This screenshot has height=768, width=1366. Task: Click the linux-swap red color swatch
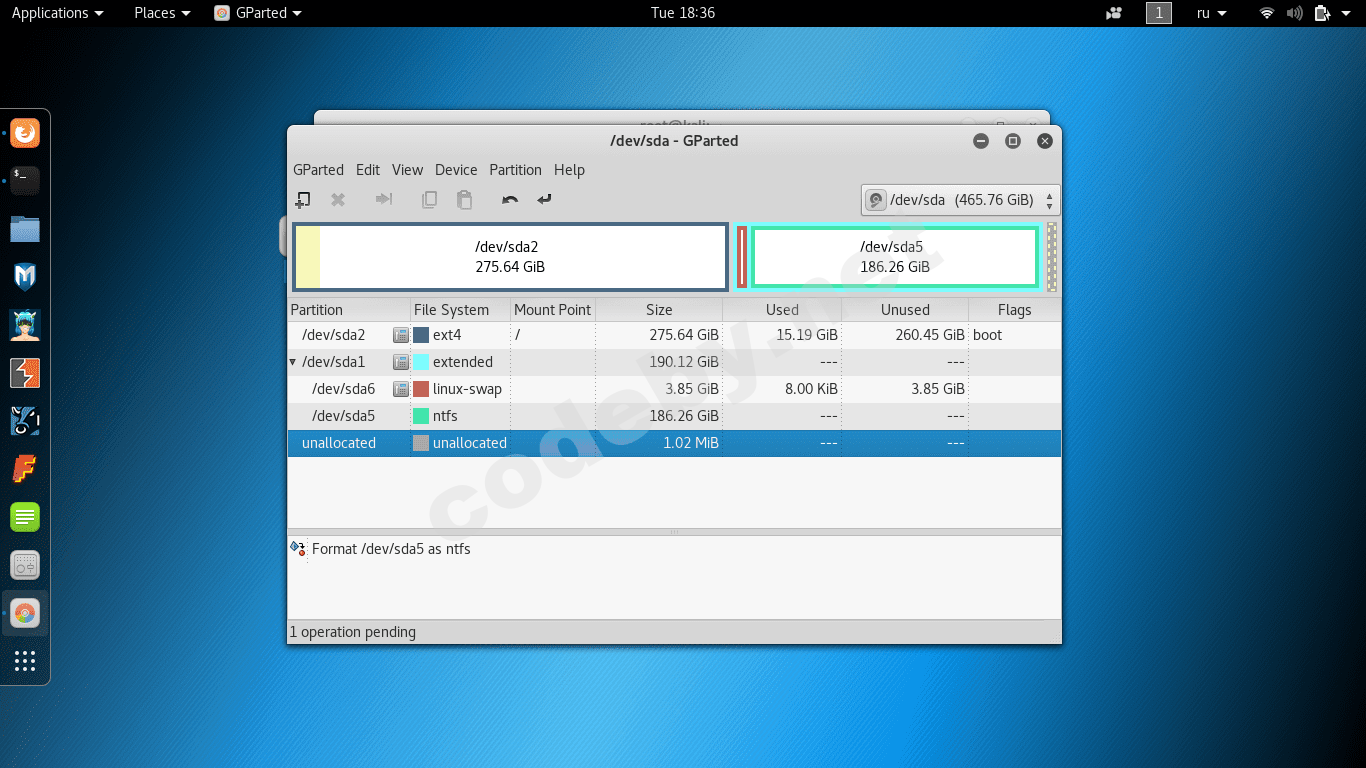tap(421, 389)
